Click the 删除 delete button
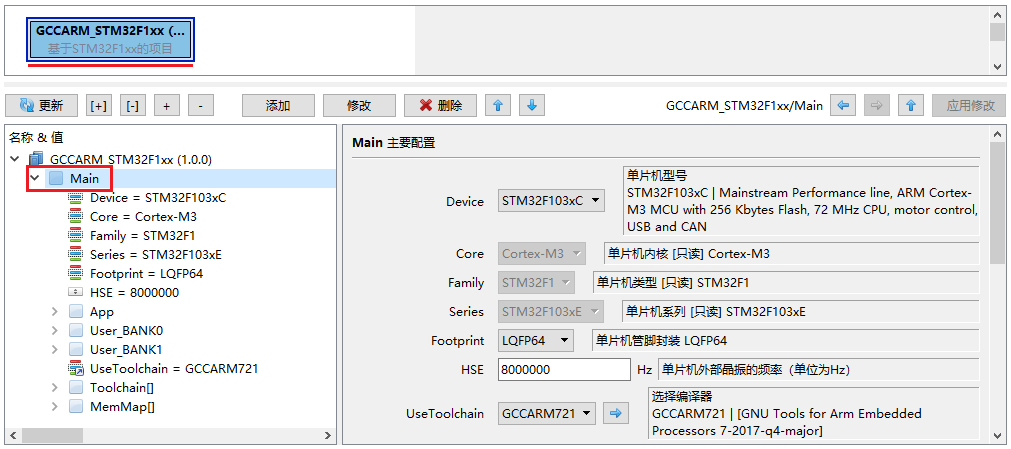 pos(440,105)
